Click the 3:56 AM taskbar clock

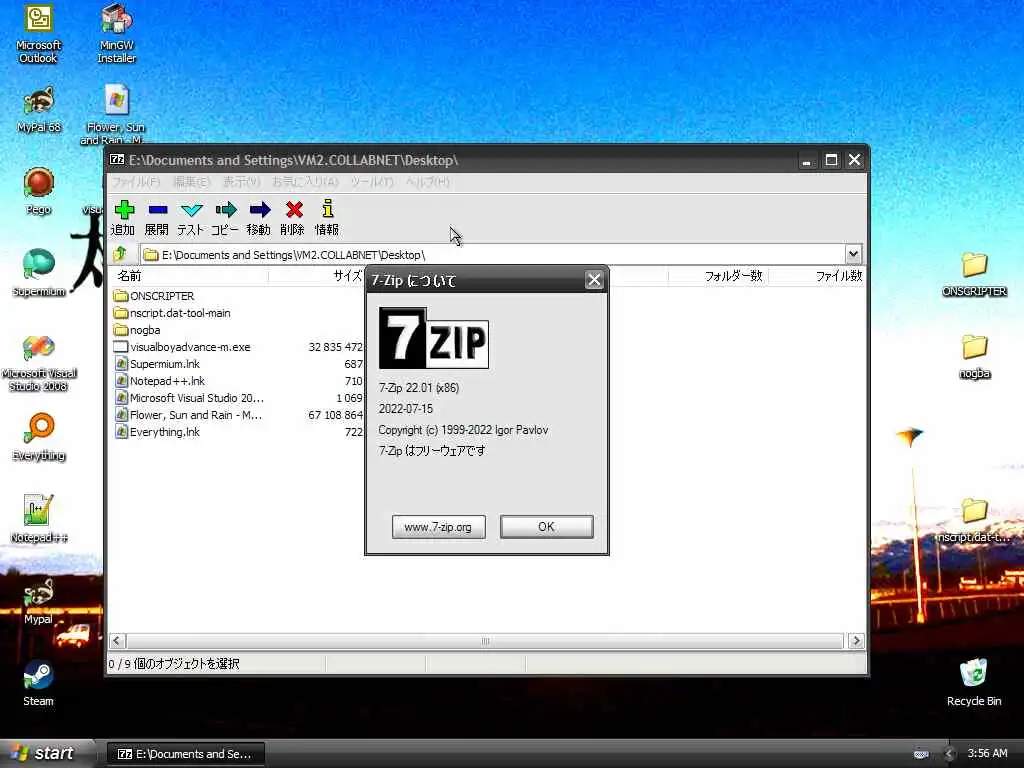(x=987, y=754)
